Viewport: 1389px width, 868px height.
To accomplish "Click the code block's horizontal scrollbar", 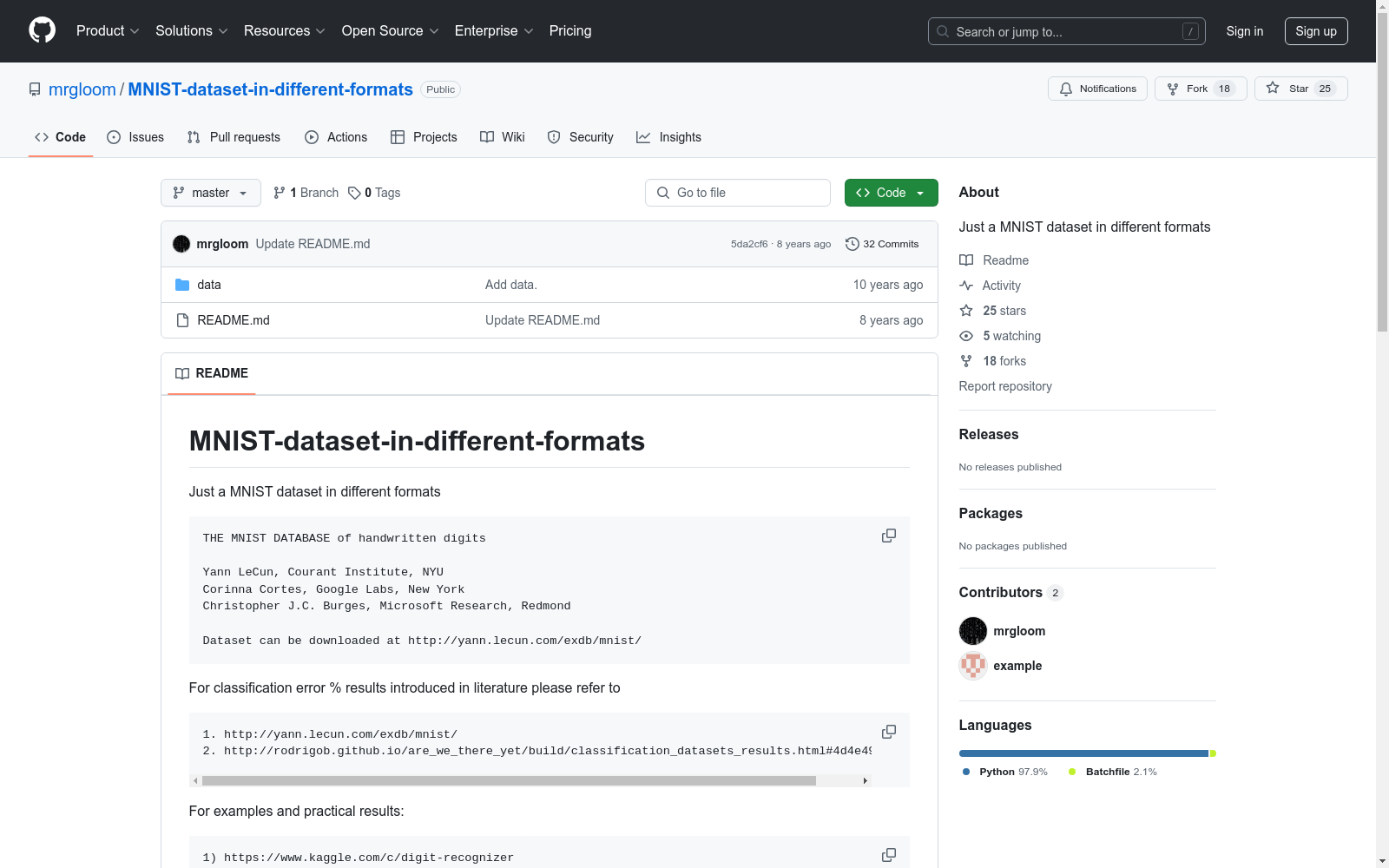I will pos(509,780).
